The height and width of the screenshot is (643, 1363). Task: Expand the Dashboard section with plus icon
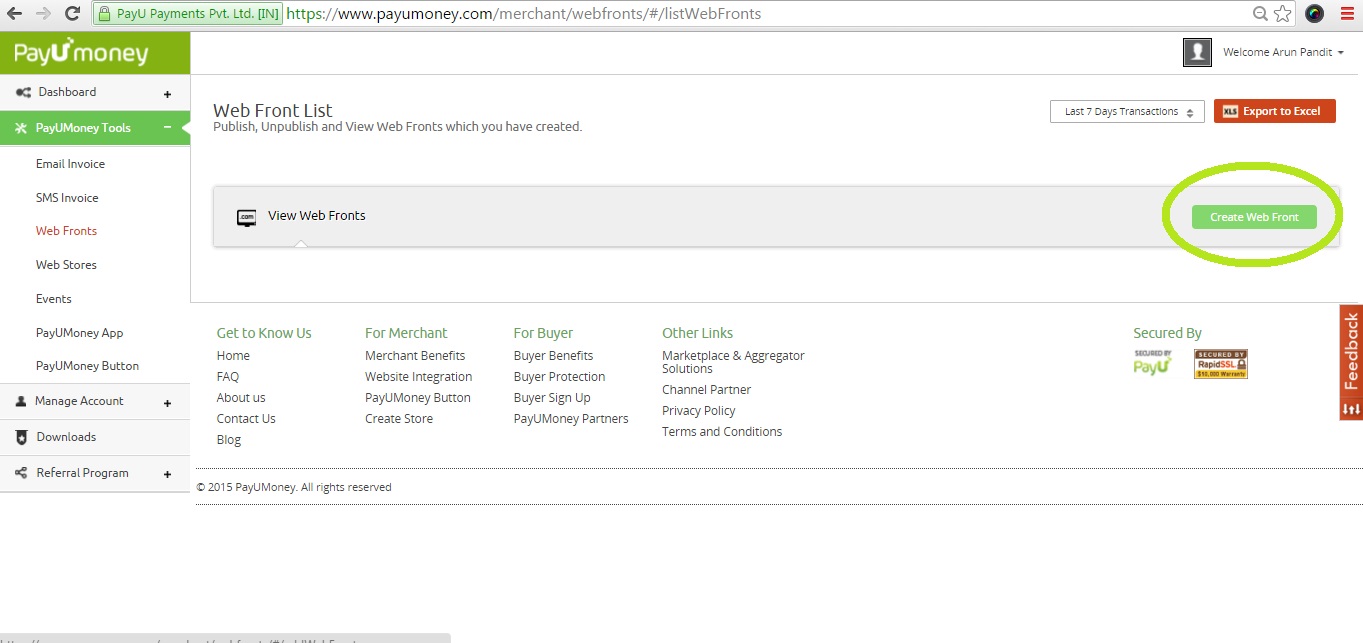point(167,95)
